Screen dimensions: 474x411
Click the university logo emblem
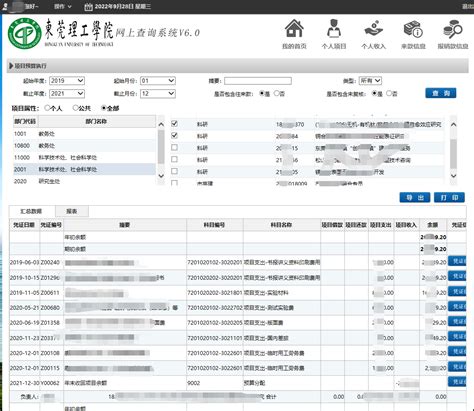tap(25, 34)
